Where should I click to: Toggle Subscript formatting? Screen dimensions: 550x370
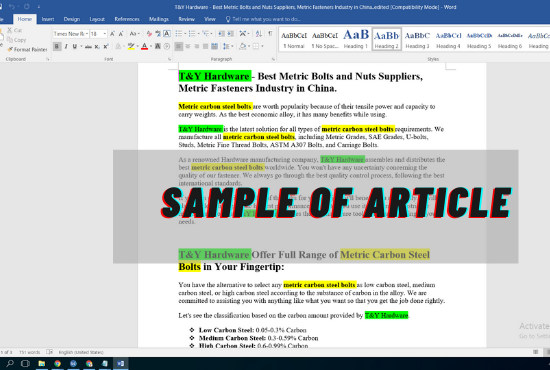click(97, 46)
